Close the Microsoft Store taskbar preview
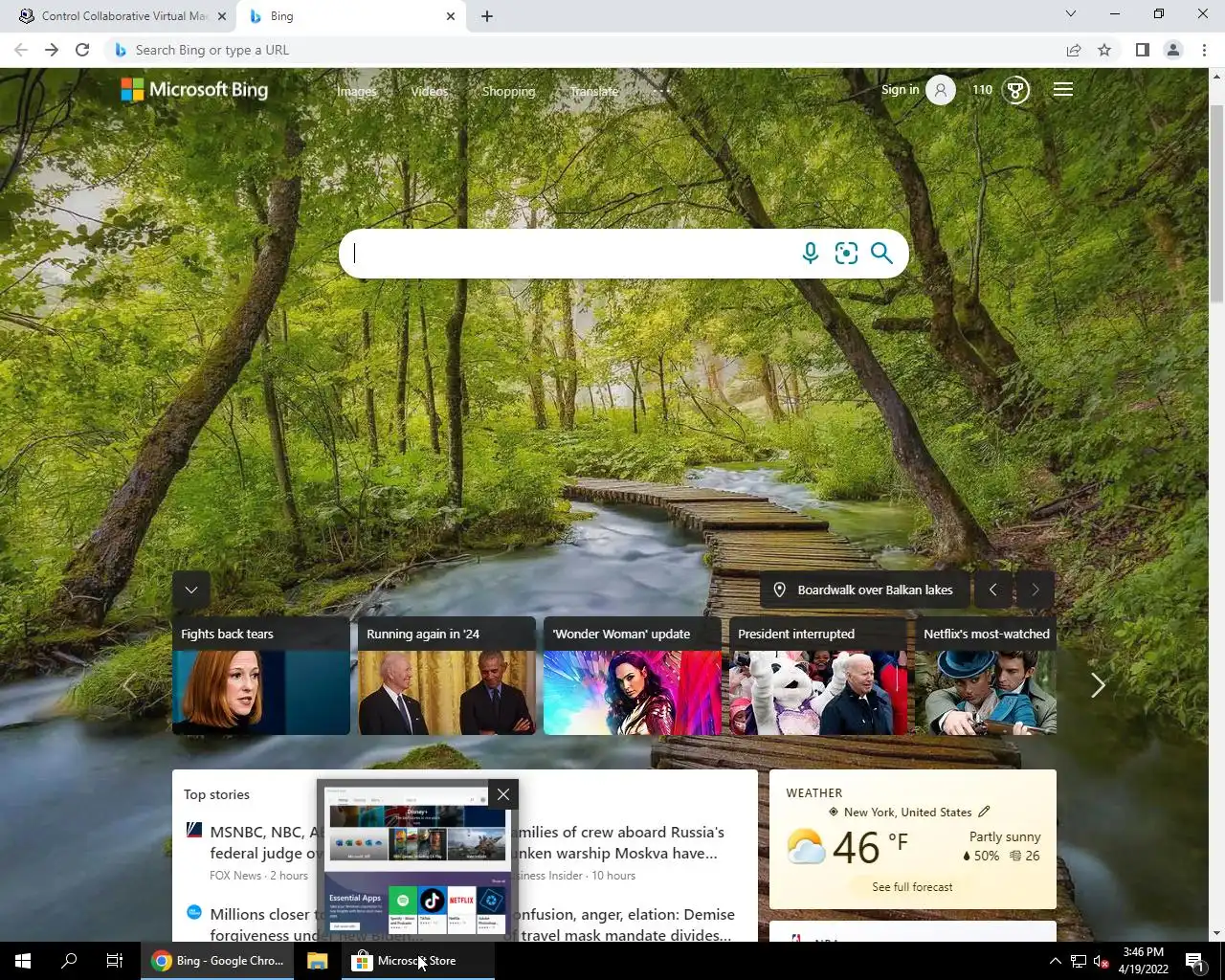Screen dimensions: 1225x980 click(503, 794)
